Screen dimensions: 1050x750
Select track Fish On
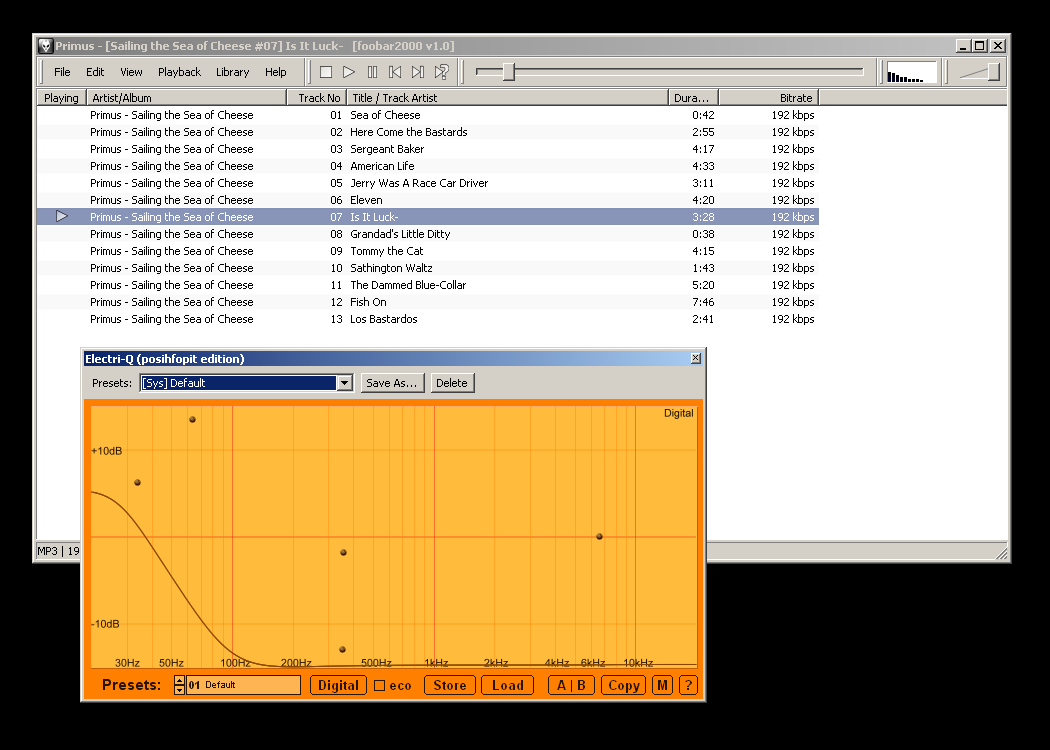coord(427,302)
